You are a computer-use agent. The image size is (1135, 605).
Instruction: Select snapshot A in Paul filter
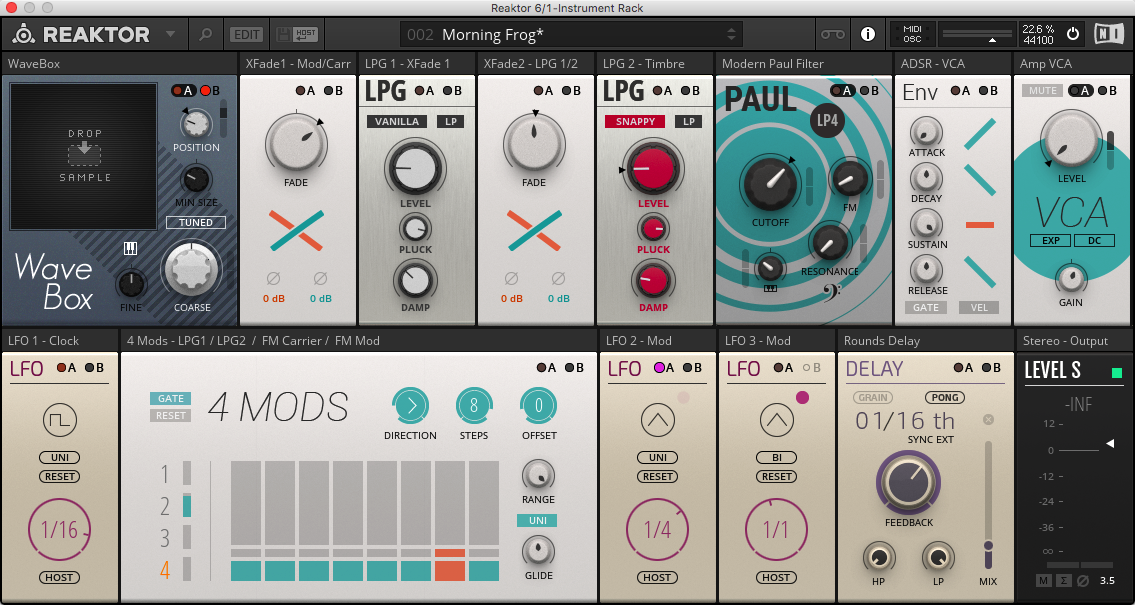pyautogui.click(x=843, y=90)
